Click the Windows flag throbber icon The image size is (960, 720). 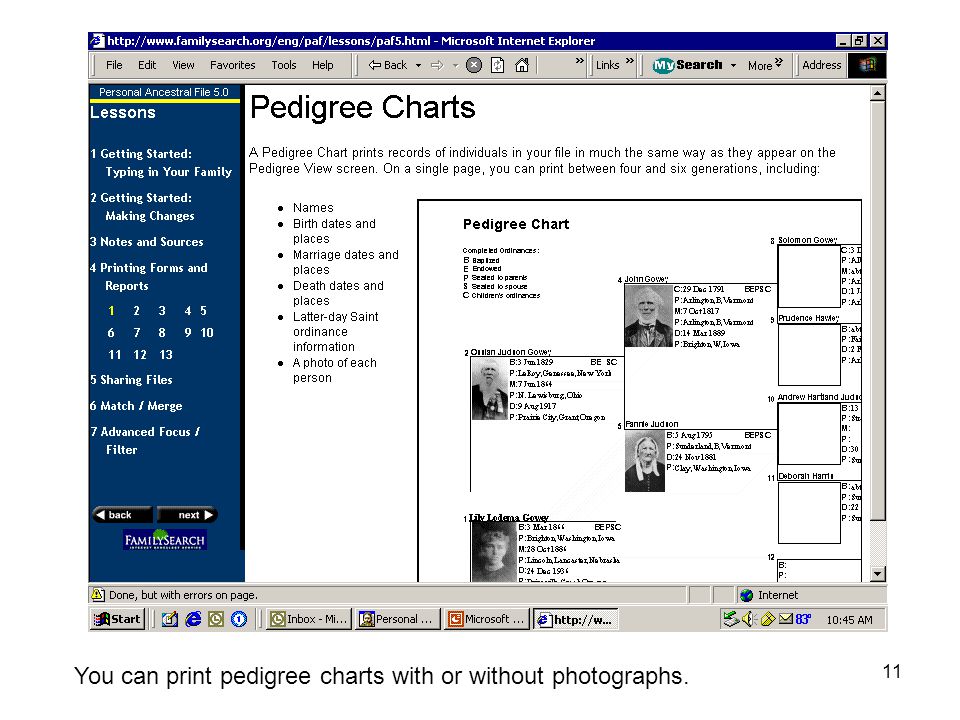click(867, 65)
